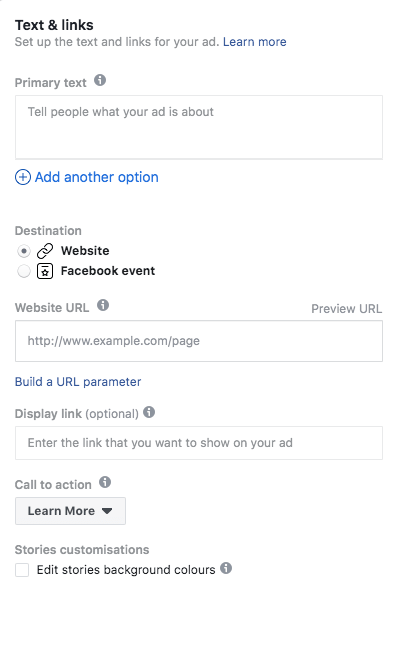Open the Build a URL parameter link
The image size is (398, 671).
(x=78, y=382)
